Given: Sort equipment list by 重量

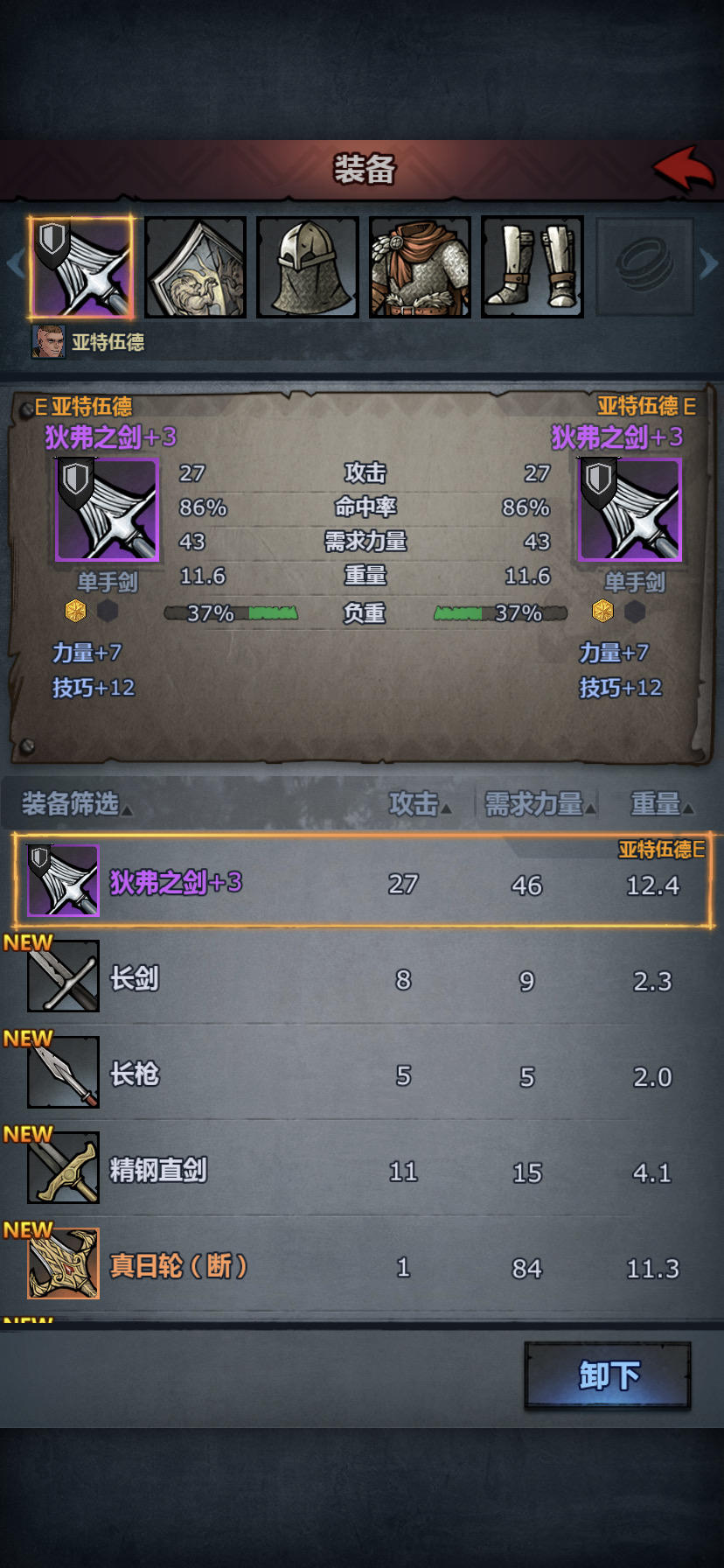Looking at the screenshot, I should [662, 803].
